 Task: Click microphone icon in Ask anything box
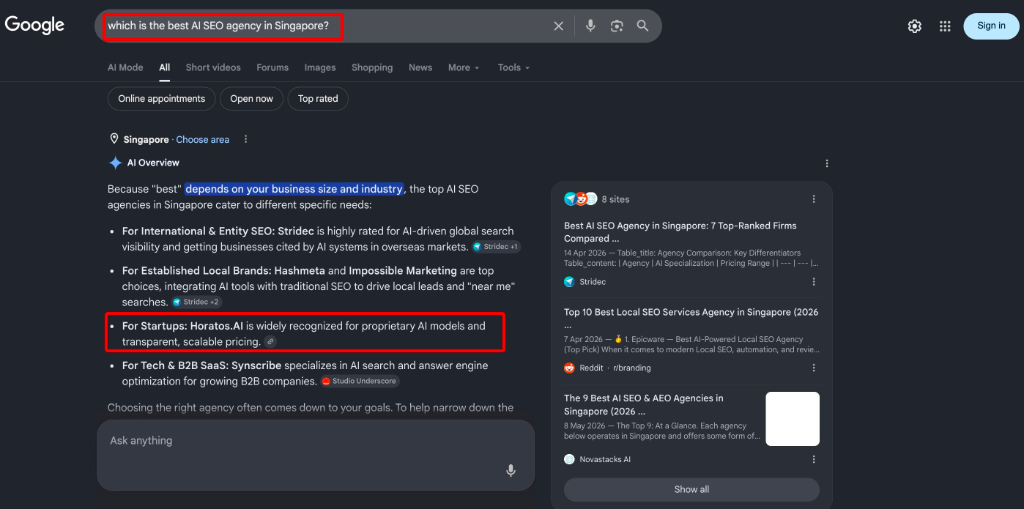click(511, 470)
